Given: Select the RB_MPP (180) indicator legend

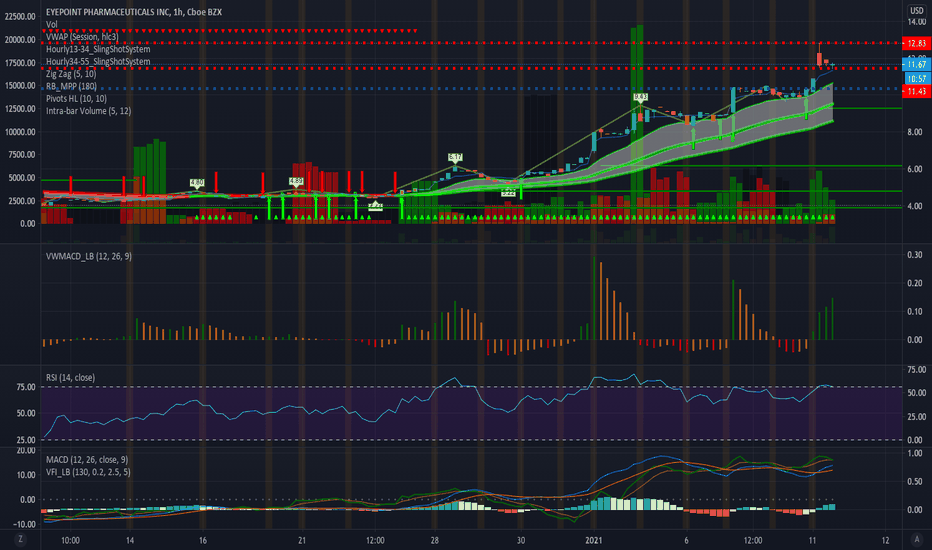Looking at the screenshot, I should click(71, 86).
